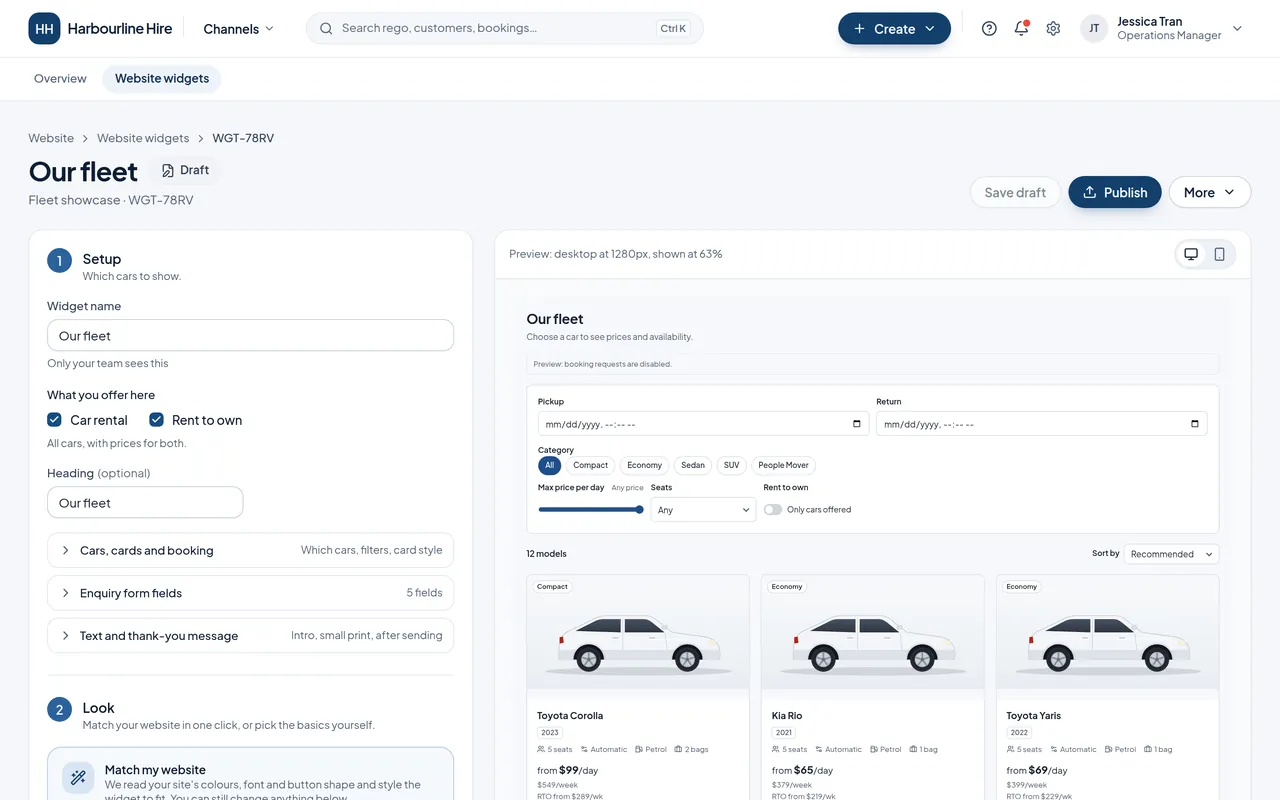Click the JT user avatar
The width and height of the screenshot is (1280, 800).
[1094, 29]
